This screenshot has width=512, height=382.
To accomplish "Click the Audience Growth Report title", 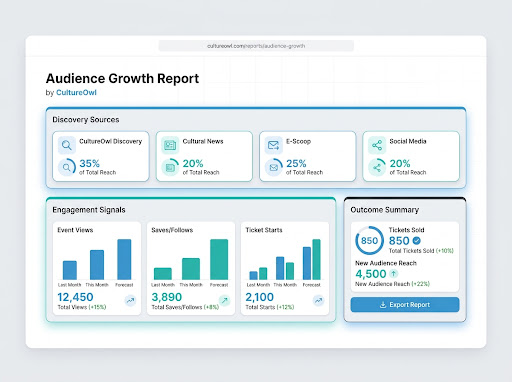I will coord(122,79).
